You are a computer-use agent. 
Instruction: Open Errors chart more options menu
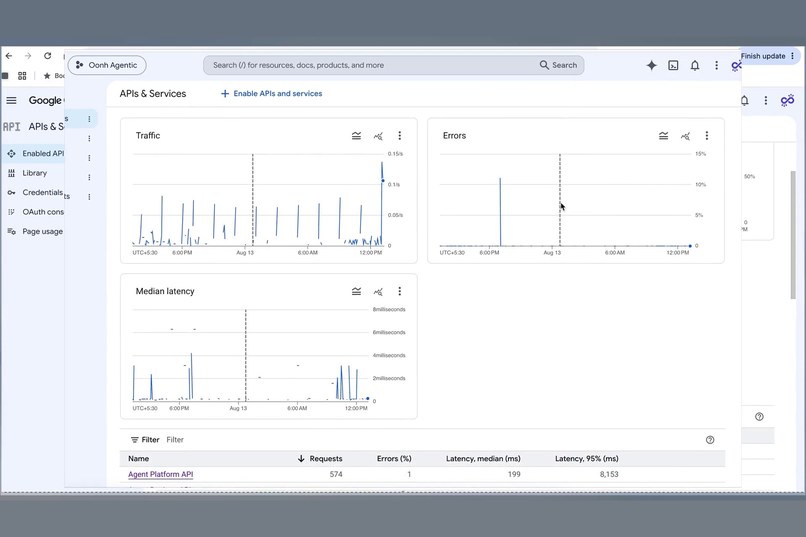706,136
